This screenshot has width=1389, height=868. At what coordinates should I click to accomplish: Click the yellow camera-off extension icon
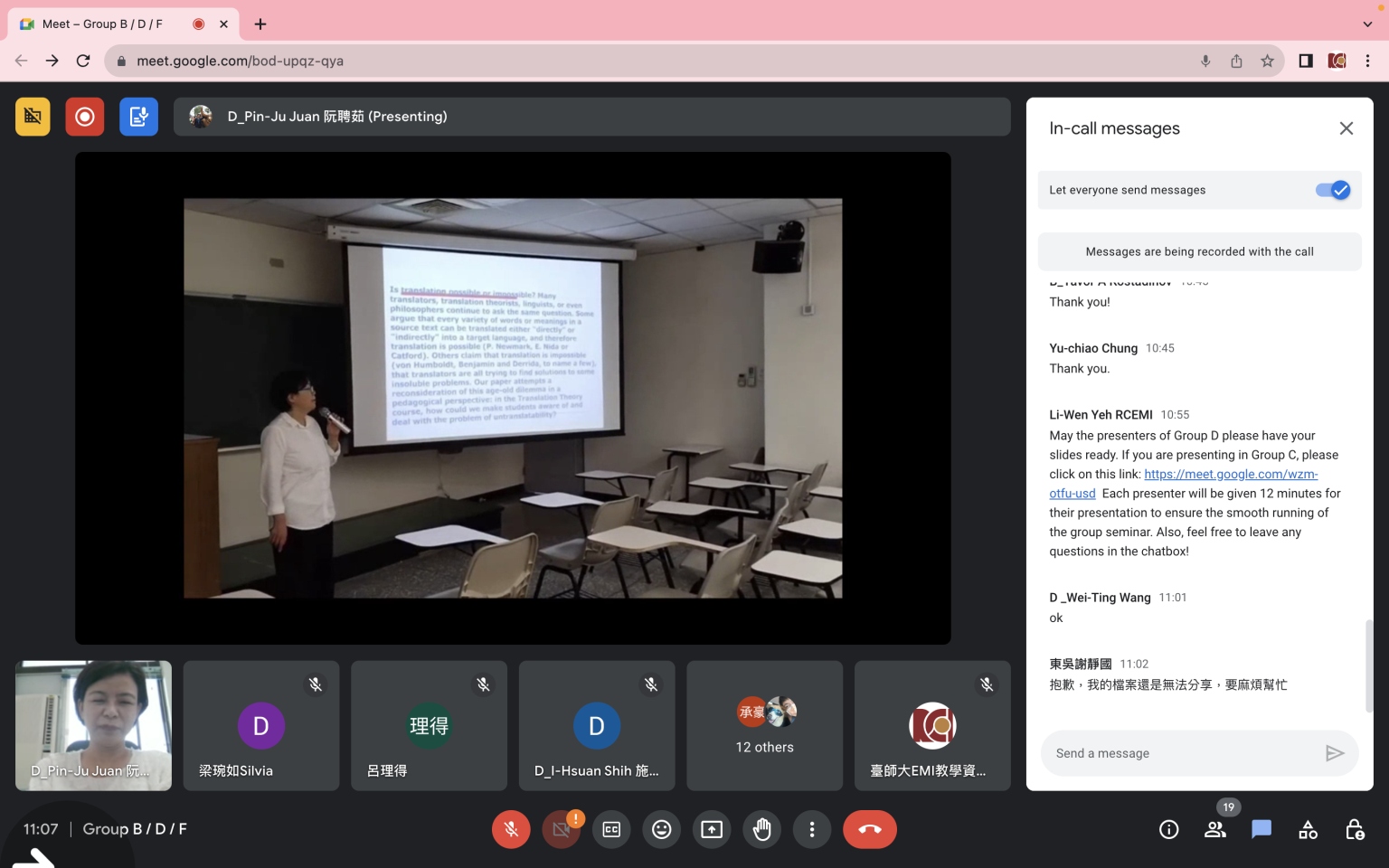point(33,117)
